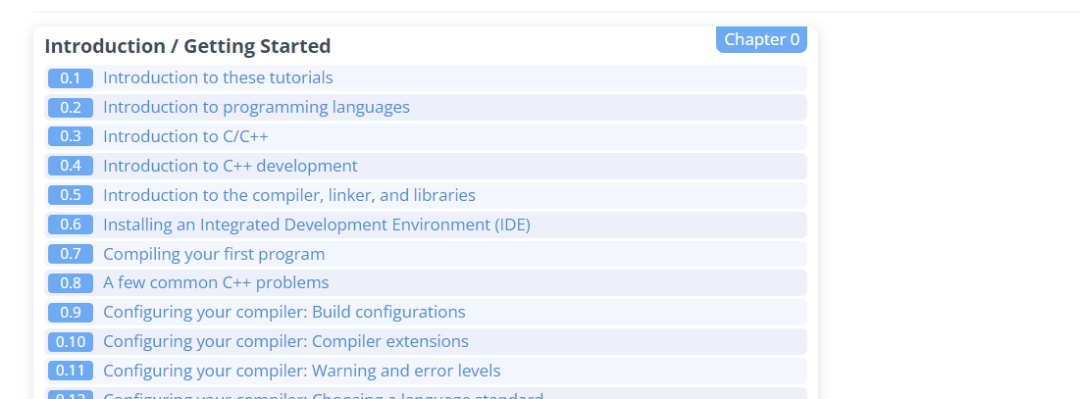Open the Compiler extensions lesson
Screen dimensions: 1080x399
coord(286,342)
